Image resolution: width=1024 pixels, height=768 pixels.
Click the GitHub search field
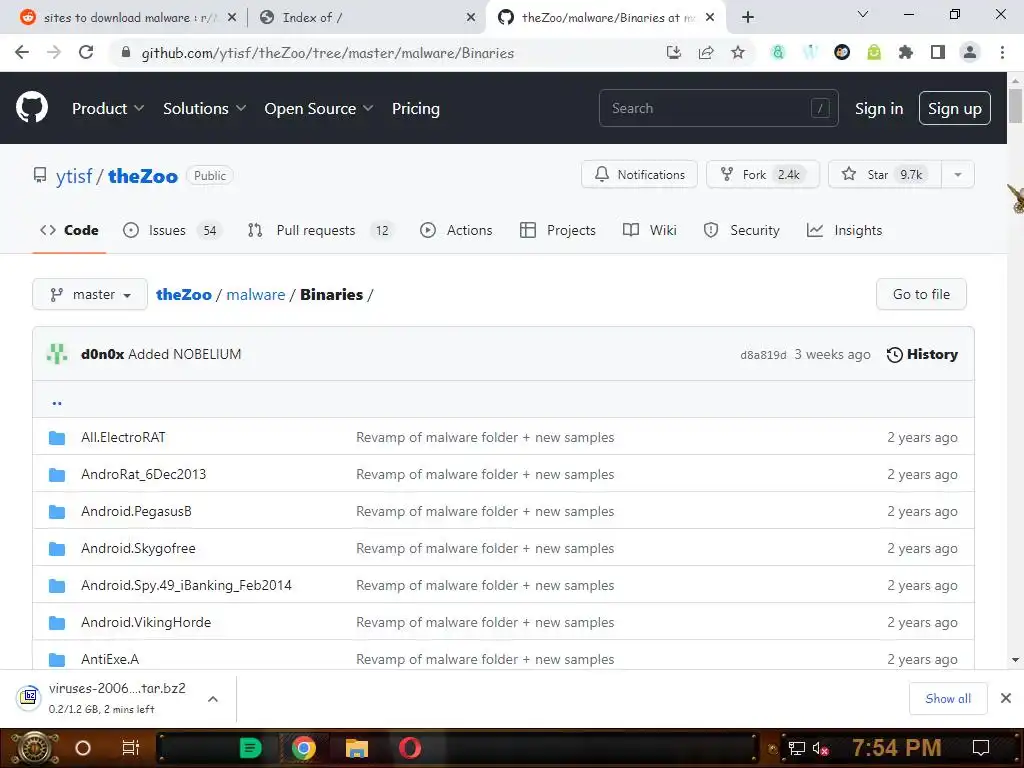[718, 108]
